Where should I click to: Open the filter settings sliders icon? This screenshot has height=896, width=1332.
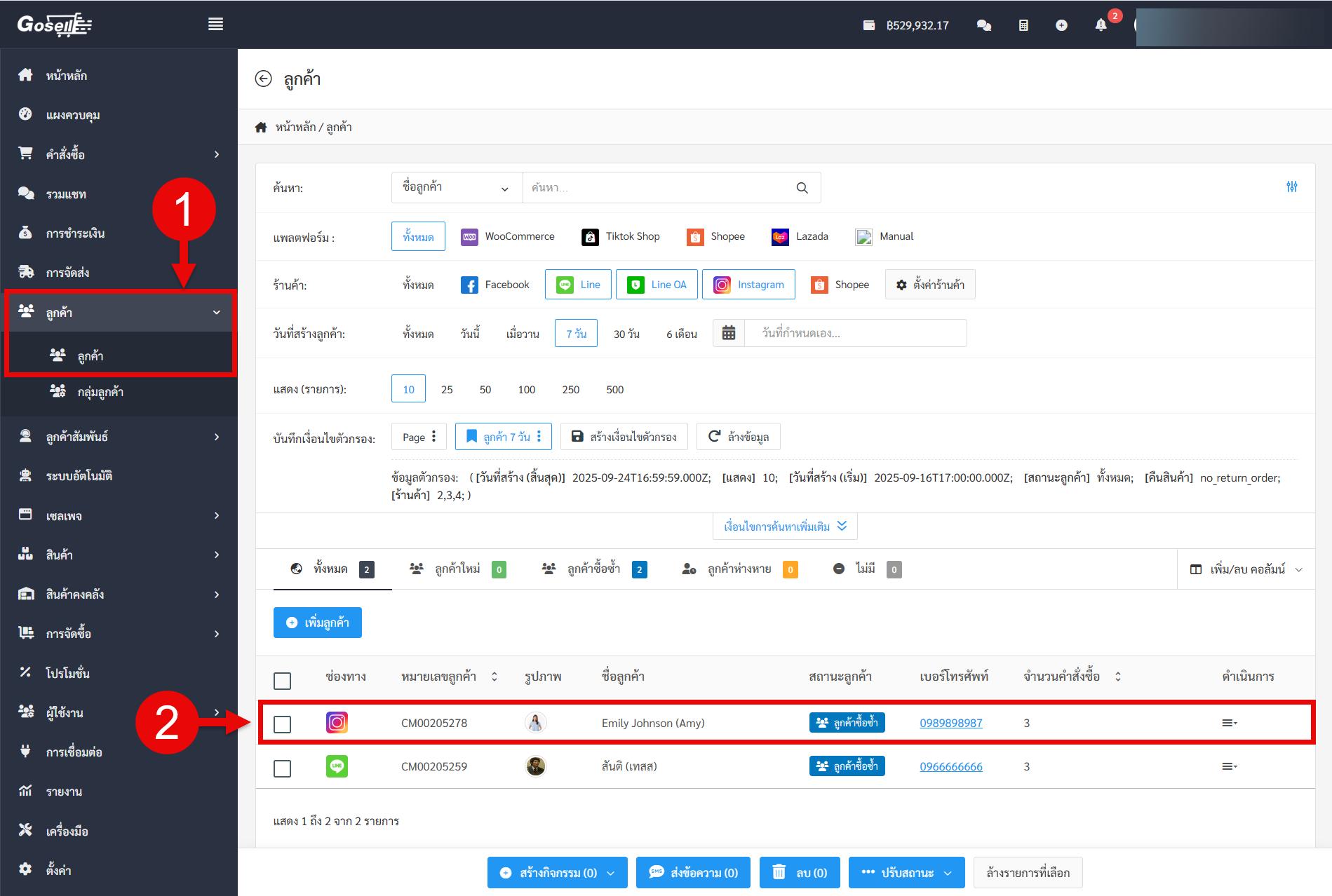click(1291, 186)
